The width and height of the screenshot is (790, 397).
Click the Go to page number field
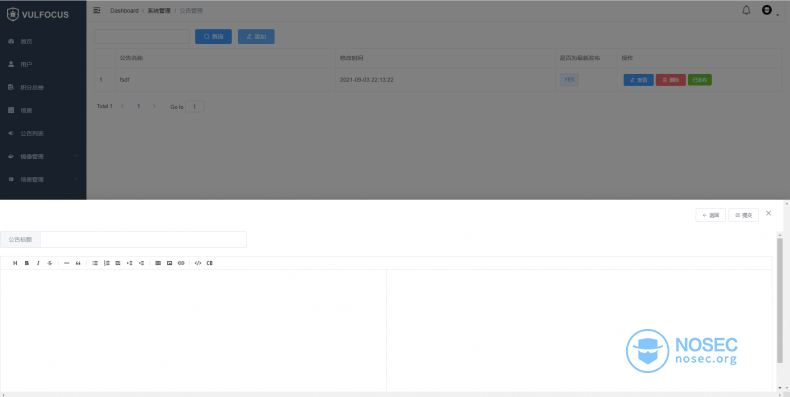(194, 107)
